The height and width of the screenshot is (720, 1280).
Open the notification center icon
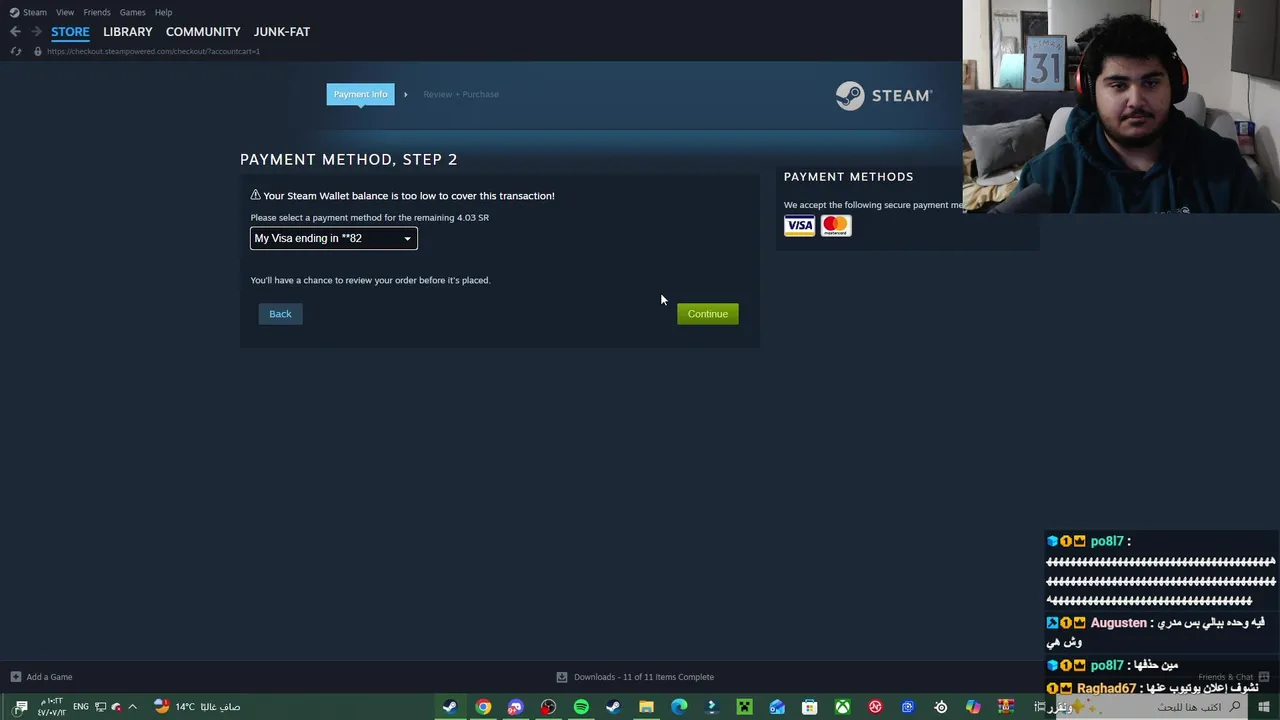[x=21, y=707]
